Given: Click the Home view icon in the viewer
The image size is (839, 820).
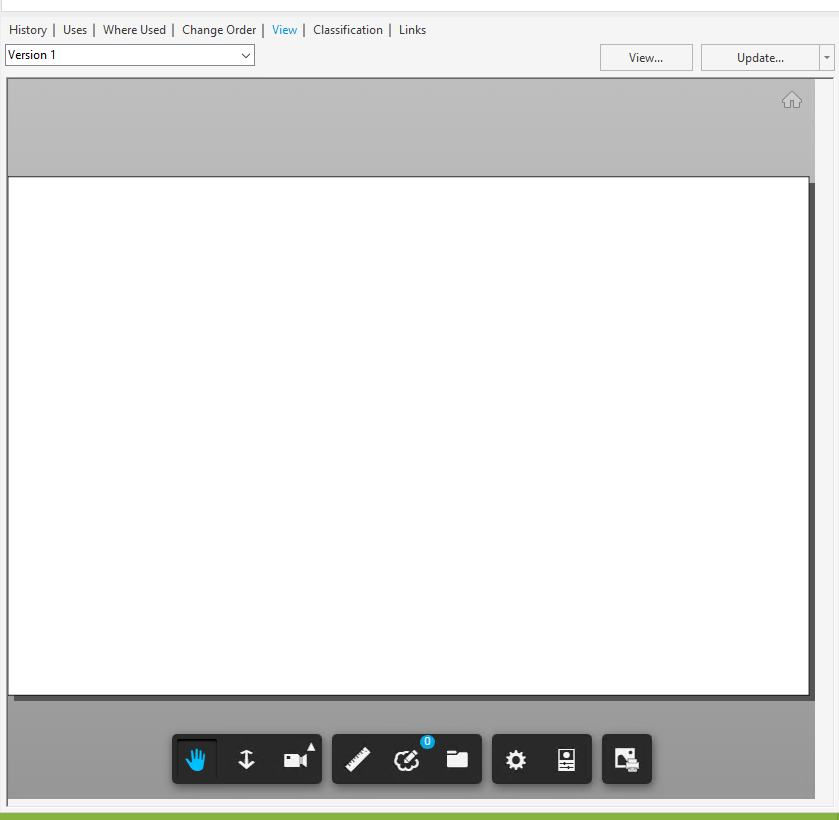Looking at the screenshot, I should pyautogui.click(x=792, y=100).
